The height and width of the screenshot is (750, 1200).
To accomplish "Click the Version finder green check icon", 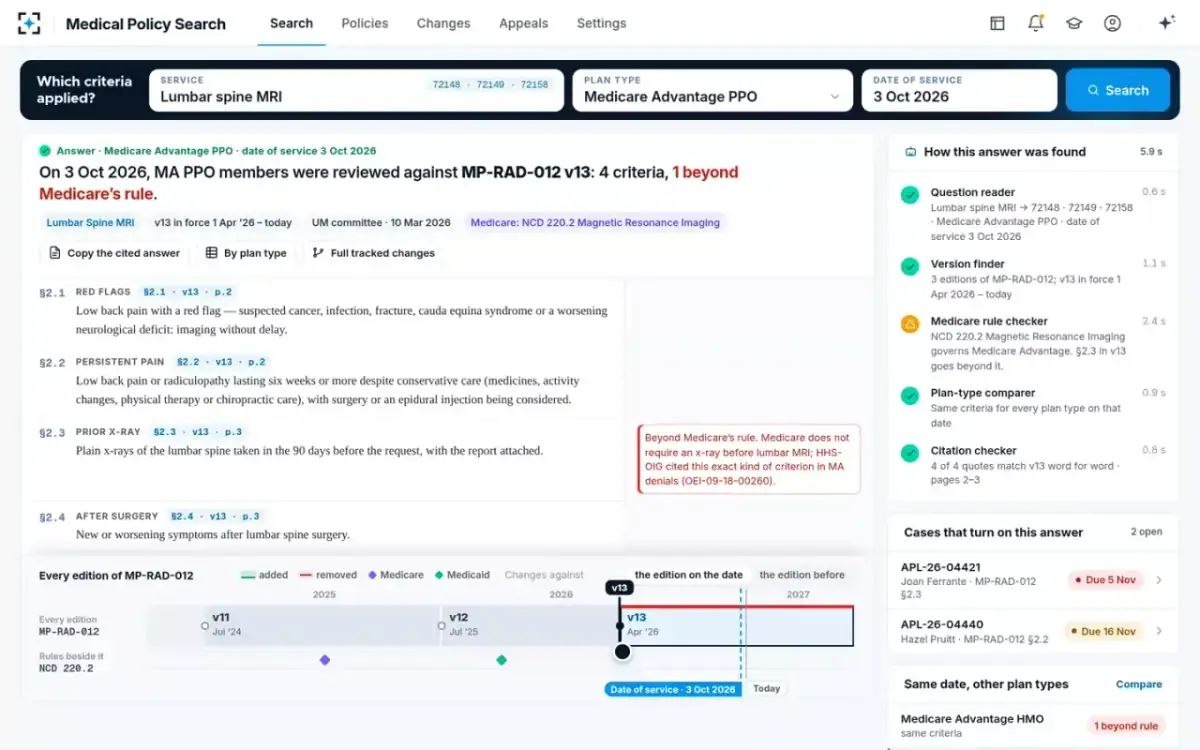I will [x=910, y=267].
